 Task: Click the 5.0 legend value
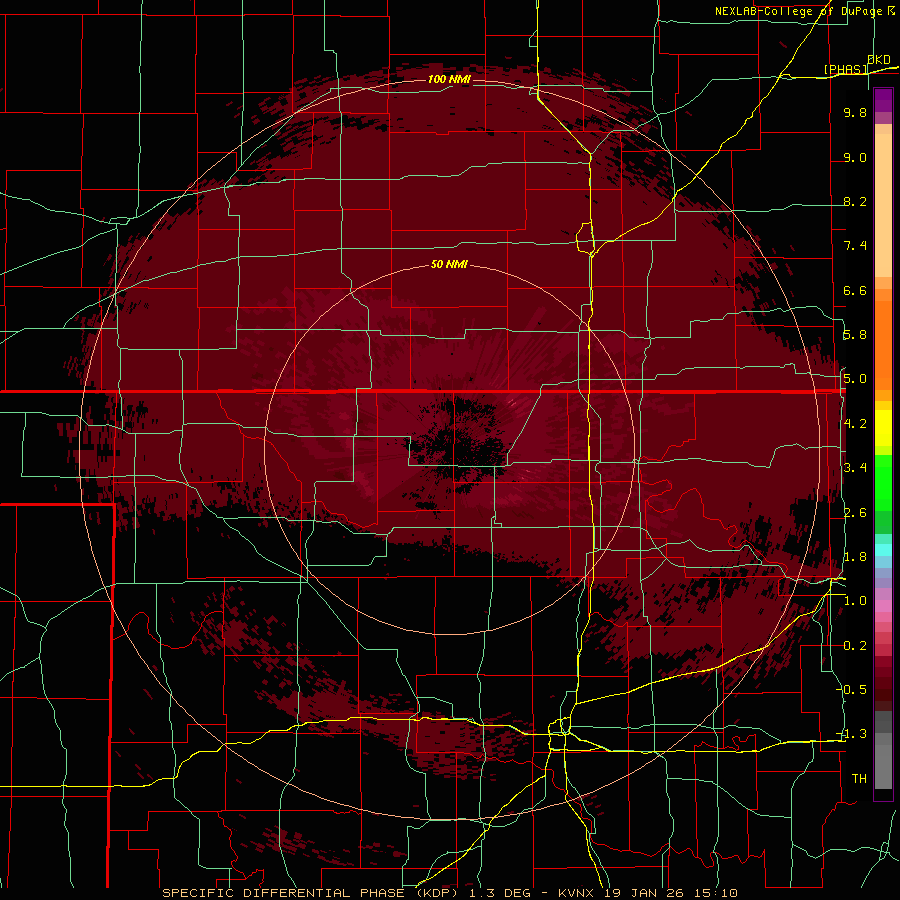coord(855,379)
